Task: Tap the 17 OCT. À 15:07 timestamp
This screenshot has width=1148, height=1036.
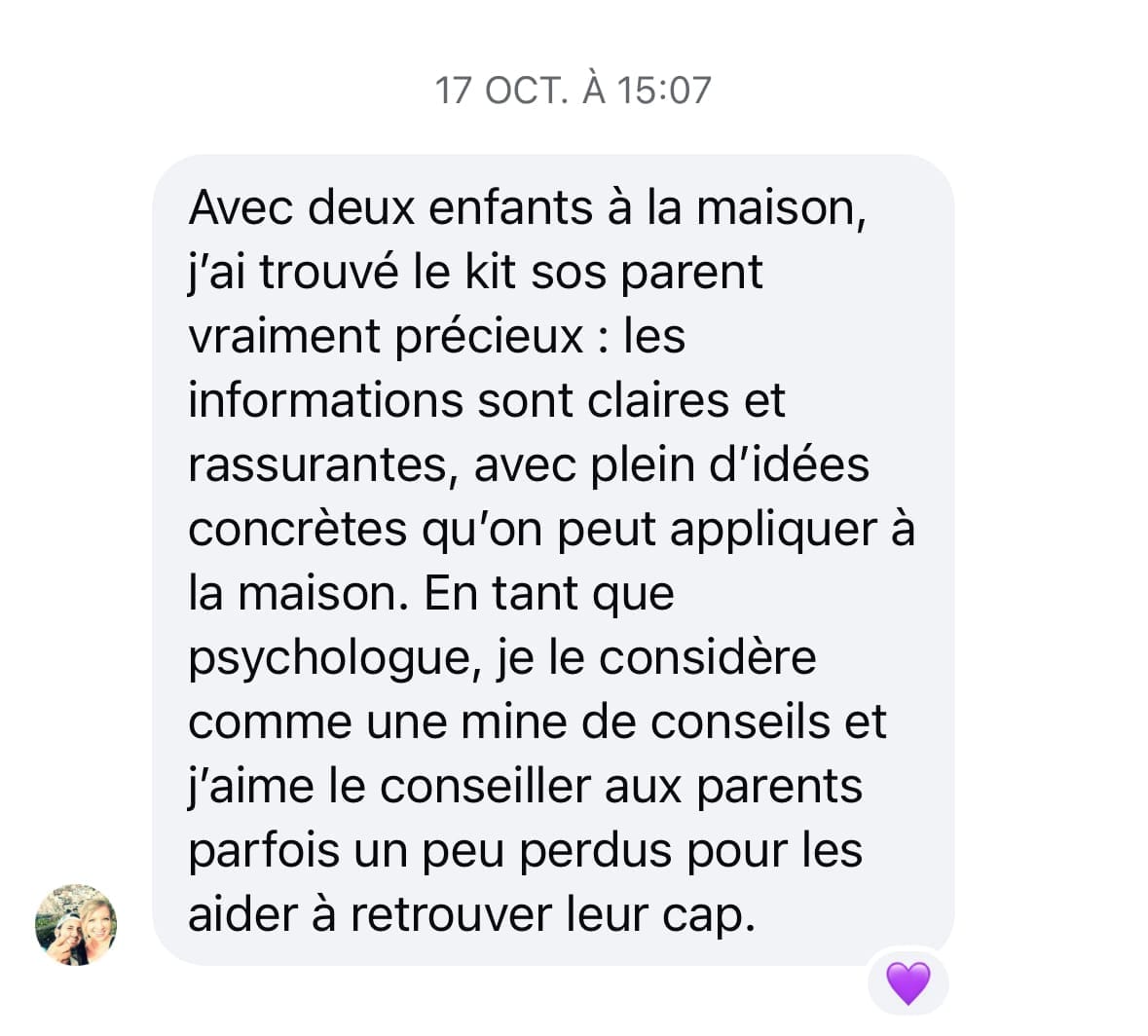Action: point(573,90)
